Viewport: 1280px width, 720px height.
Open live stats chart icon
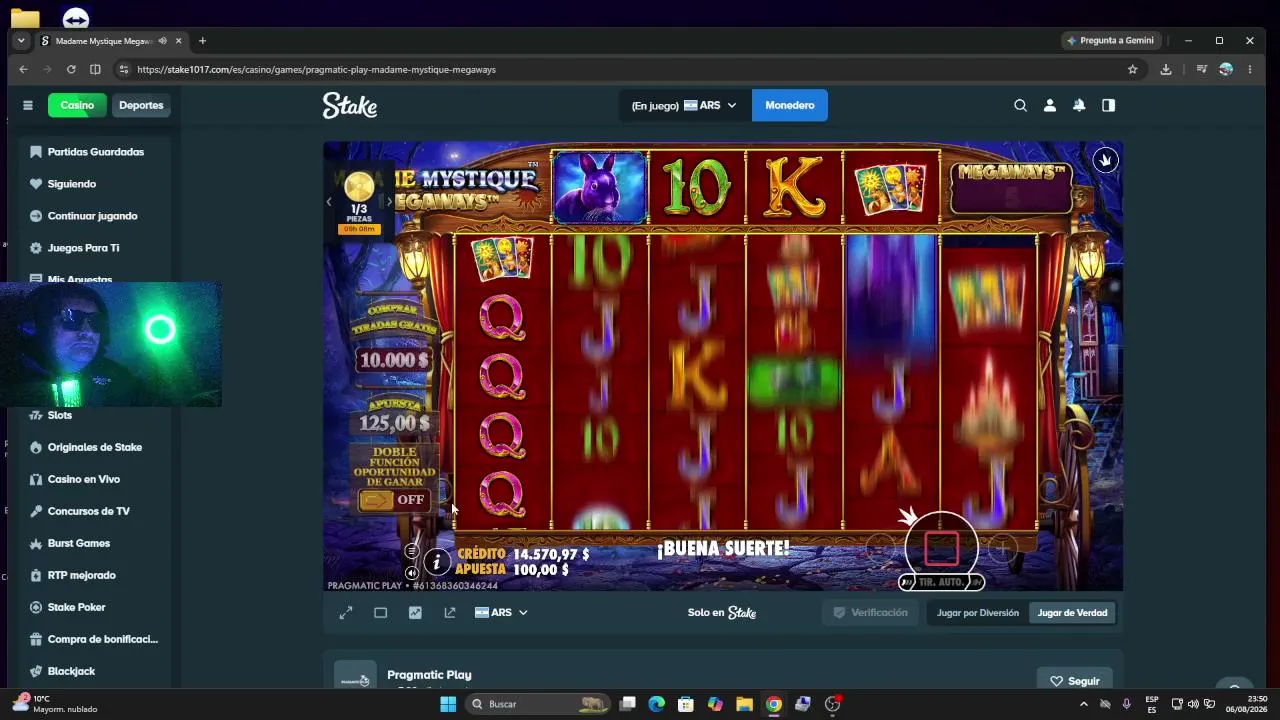click(415, 613)
